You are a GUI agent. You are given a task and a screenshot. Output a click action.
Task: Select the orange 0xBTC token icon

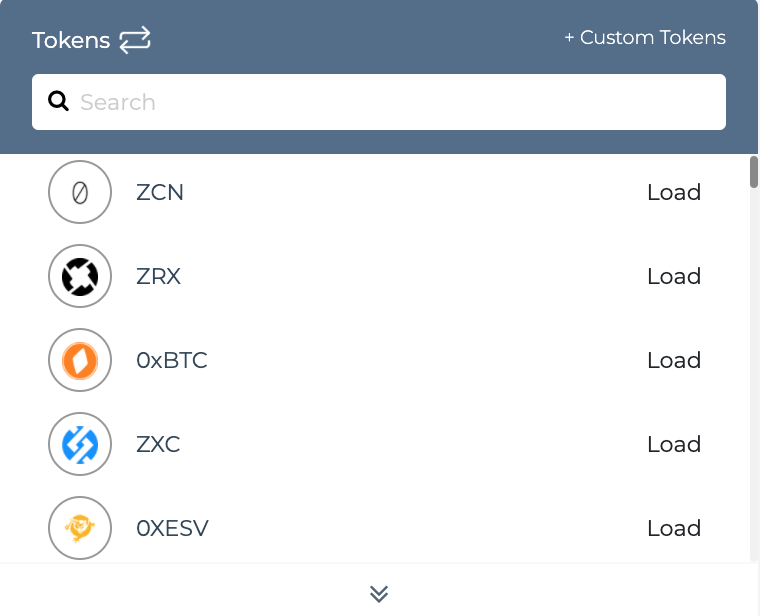(80, 360)
